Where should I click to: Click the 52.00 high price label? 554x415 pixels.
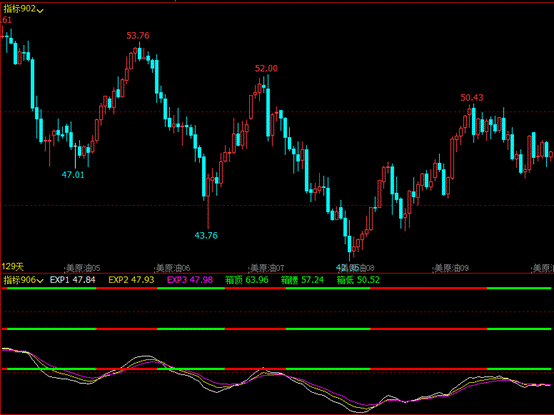pos(266,69)
